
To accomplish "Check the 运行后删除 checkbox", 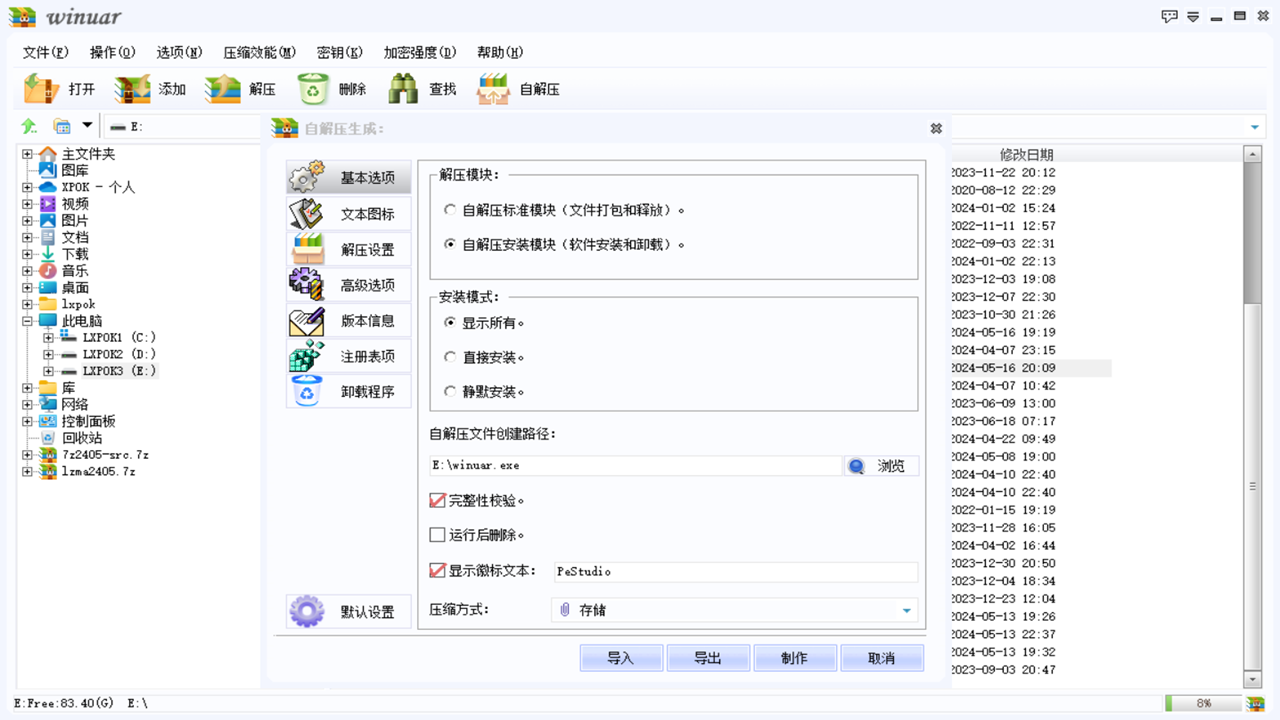I will [437, 534].
